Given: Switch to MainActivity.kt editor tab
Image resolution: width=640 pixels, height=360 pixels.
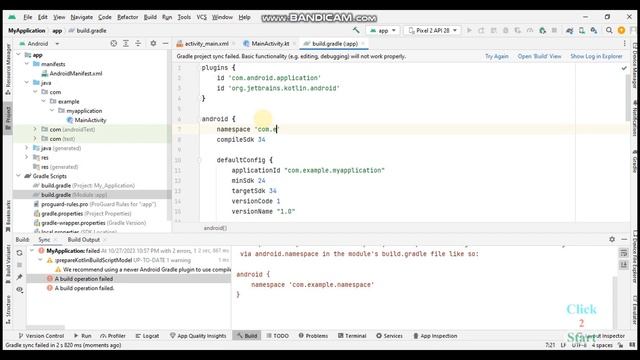Looking at the screenshot, I should pyautogui.click(x=269, y=43).
